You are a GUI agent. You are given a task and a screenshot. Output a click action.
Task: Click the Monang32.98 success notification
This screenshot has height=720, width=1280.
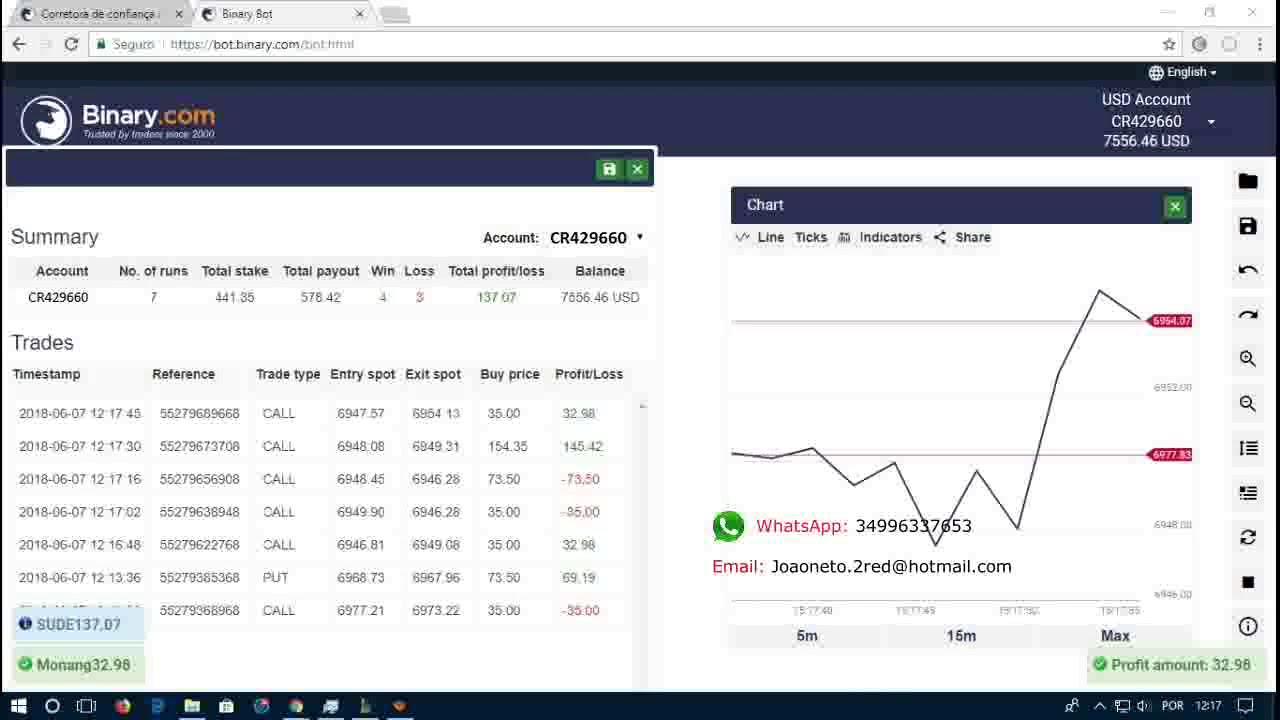pyautogui.click(x=77, y=664)
